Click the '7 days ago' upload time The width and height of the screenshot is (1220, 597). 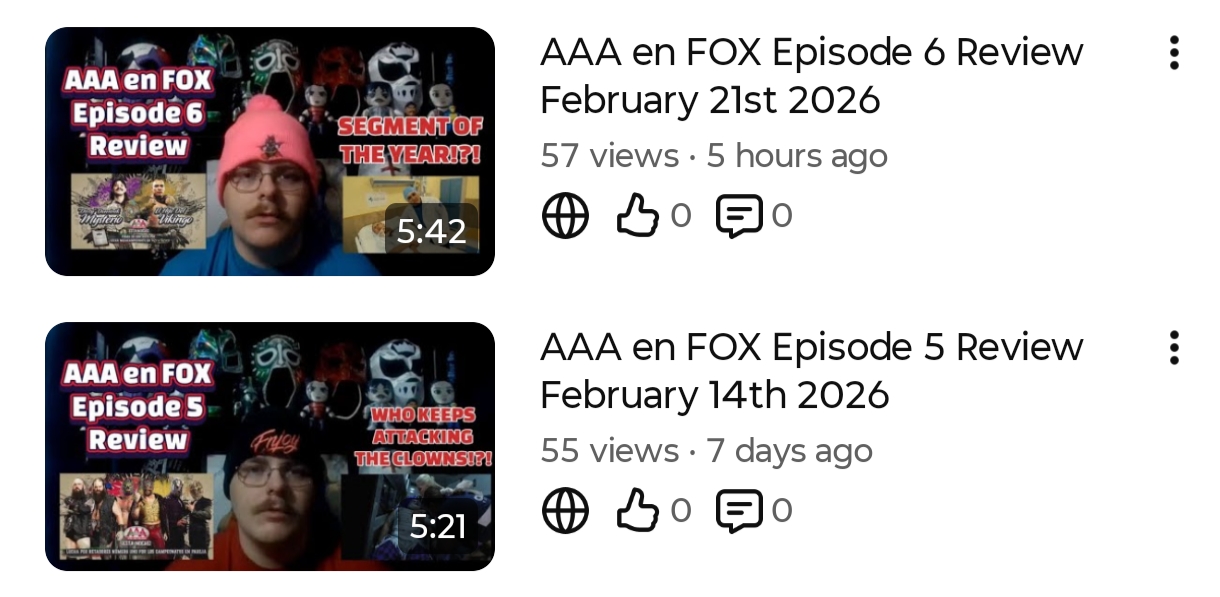coord(789,451)
